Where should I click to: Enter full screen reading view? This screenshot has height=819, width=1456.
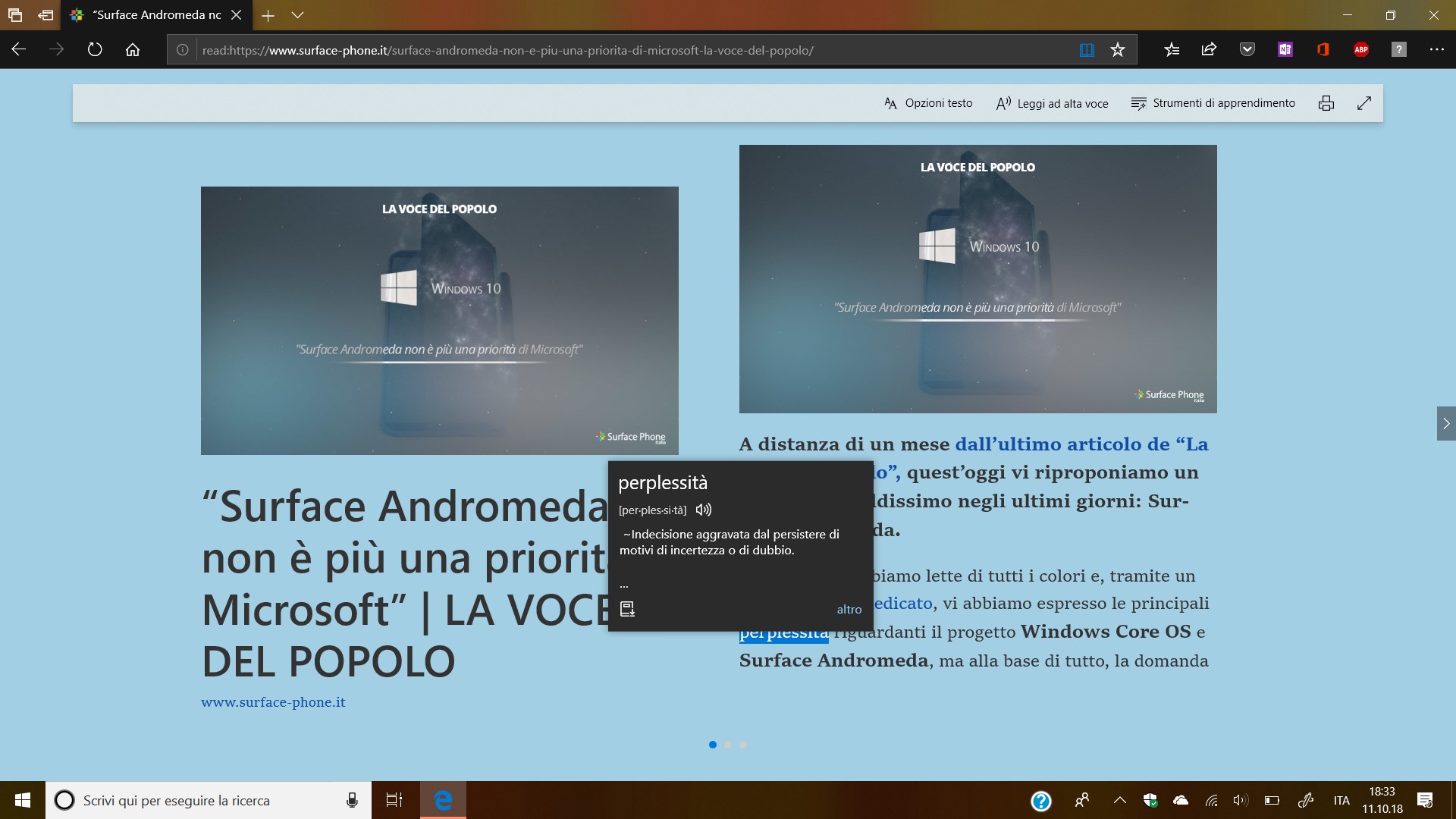point(1364,103)
